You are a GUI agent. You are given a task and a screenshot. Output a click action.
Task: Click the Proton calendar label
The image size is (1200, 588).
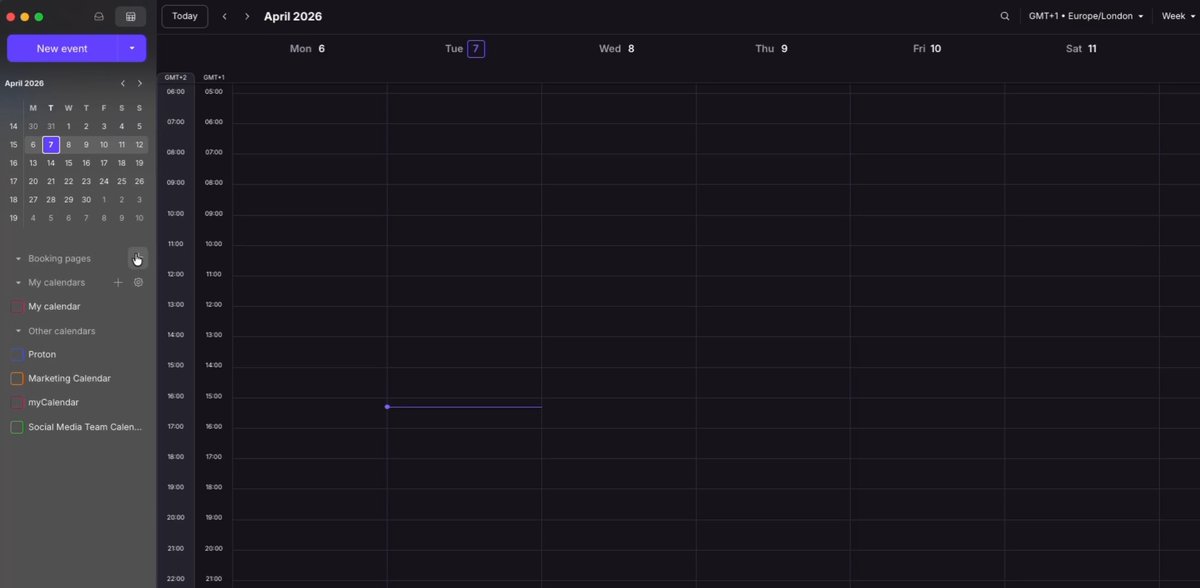[42, 354]
